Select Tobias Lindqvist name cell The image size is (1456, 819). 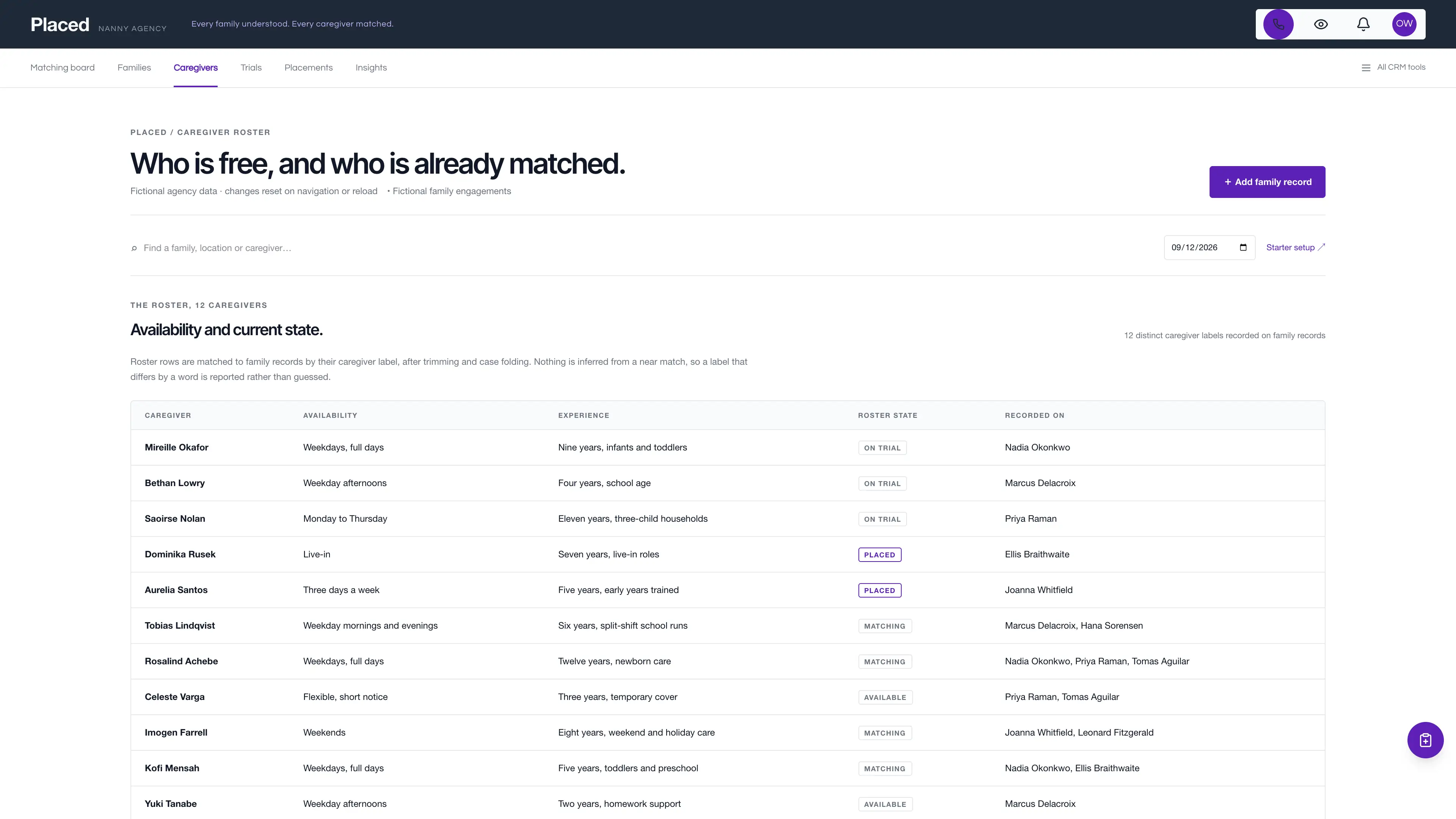coord(180,626)
